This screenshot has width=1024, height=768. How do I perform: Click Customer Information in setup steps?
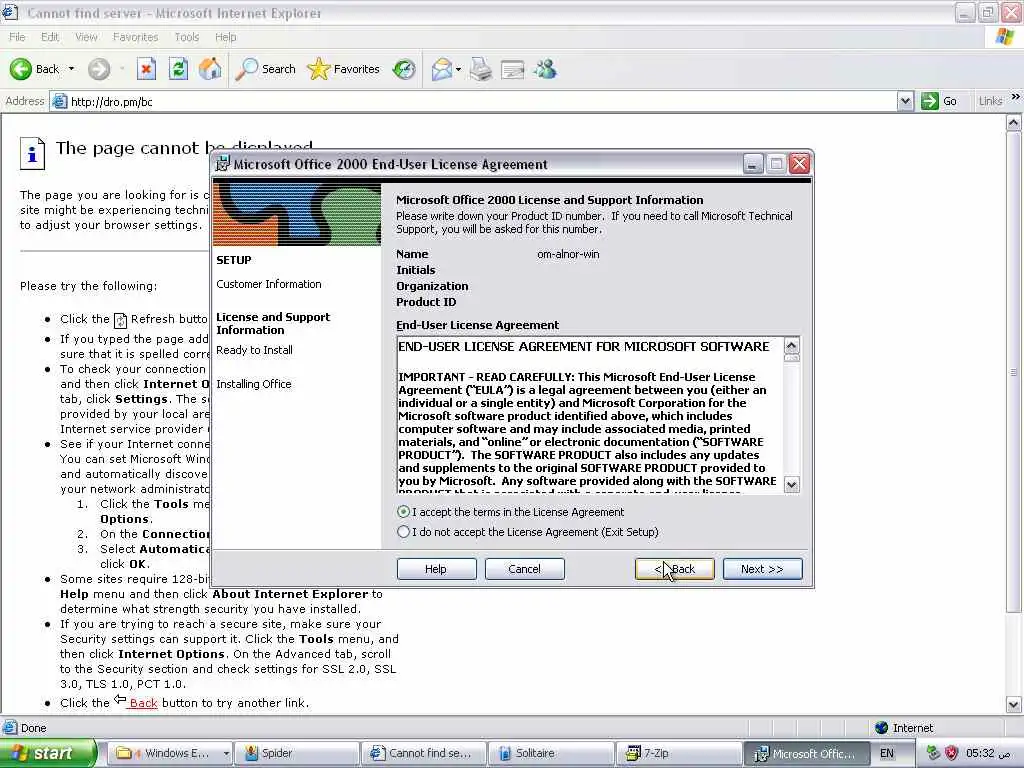(x=268, y=284)
